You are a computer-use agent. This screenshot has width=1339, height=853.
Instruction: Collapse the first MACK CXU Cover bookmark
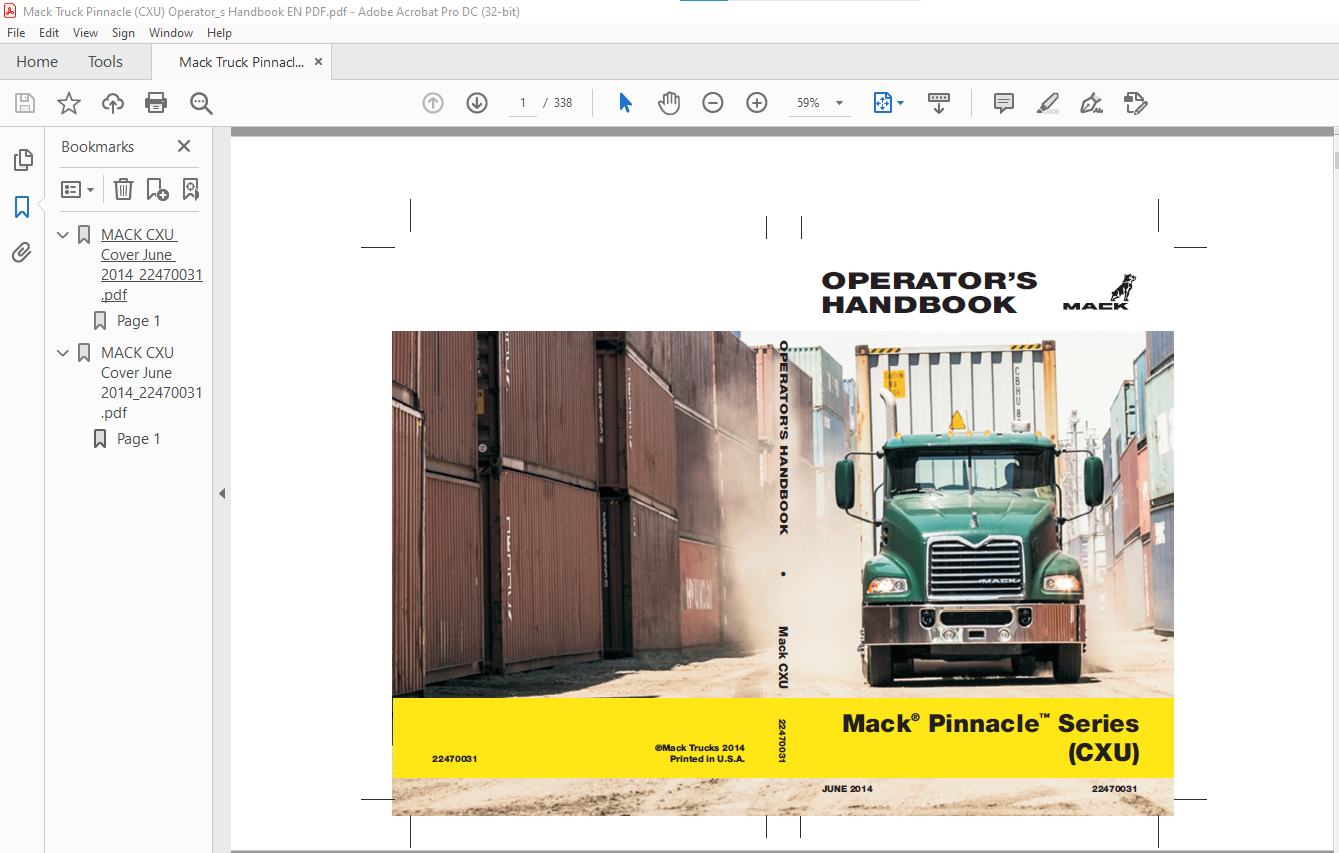pyautogui.click(x=63, y=235)
